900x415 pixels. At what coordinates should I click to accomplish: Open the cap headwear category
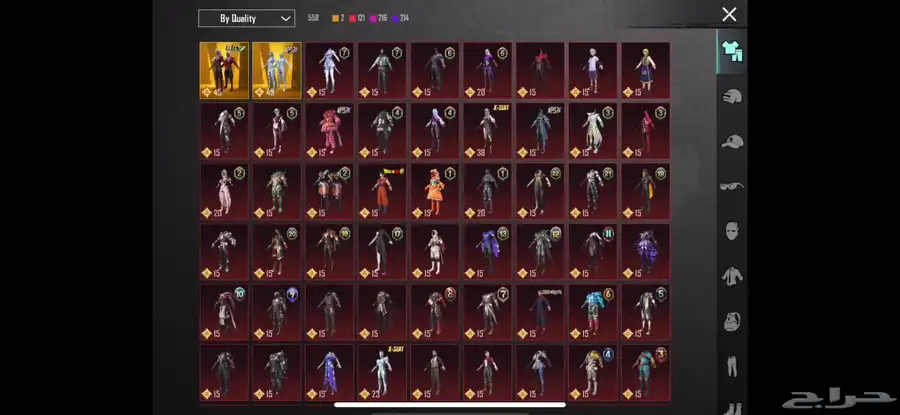[732, 141]
